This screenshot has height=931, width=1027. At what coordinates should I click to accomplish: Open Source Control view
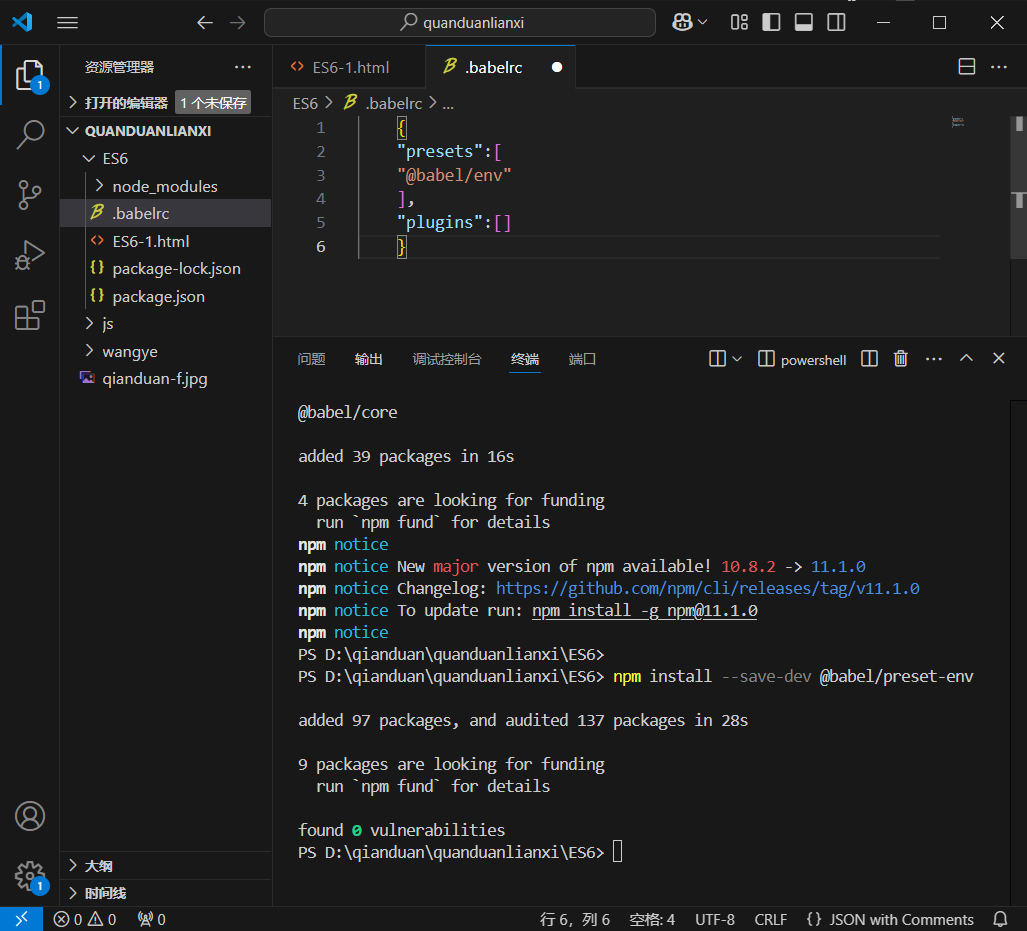(x=30, y=195)
